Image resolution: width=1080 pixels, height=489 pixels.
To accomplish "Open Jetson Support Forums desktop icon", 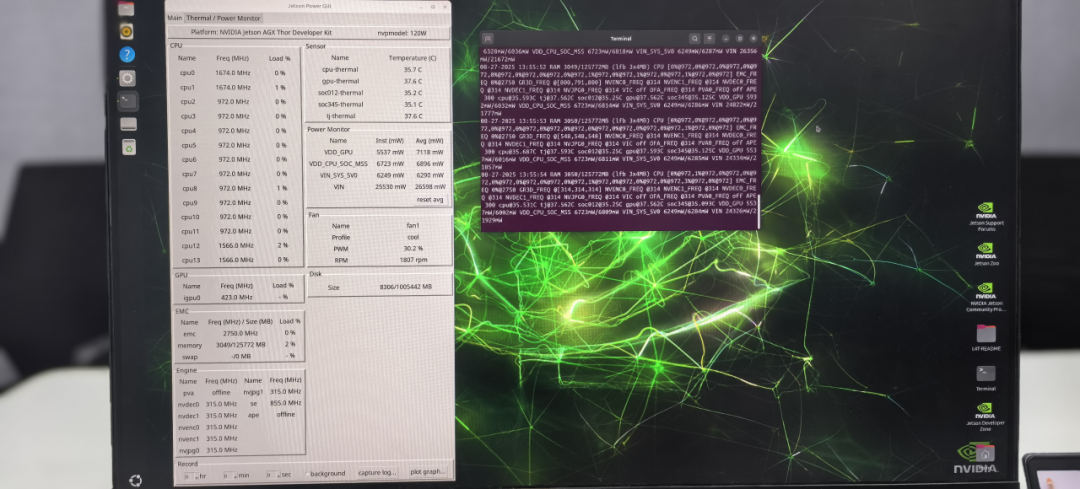I will [x=986, y=216].
